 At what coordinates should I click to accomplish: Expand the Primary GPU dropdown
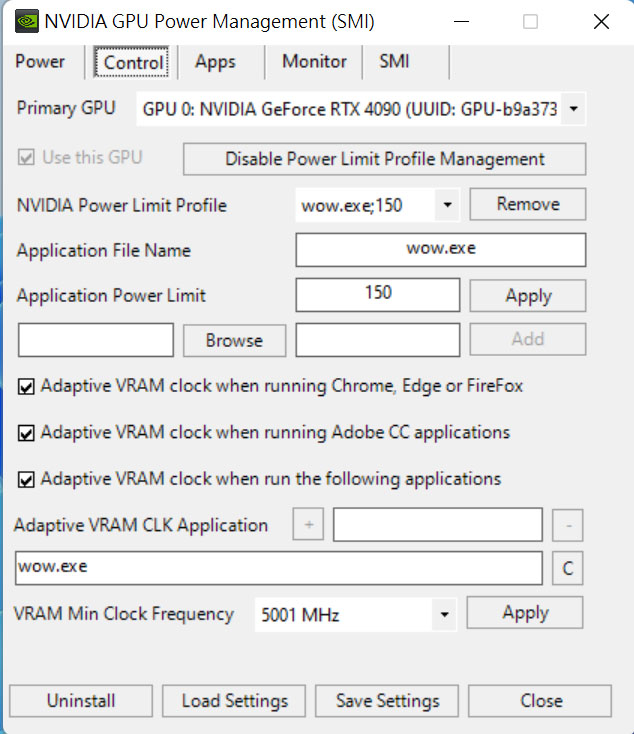coord(573,108)
